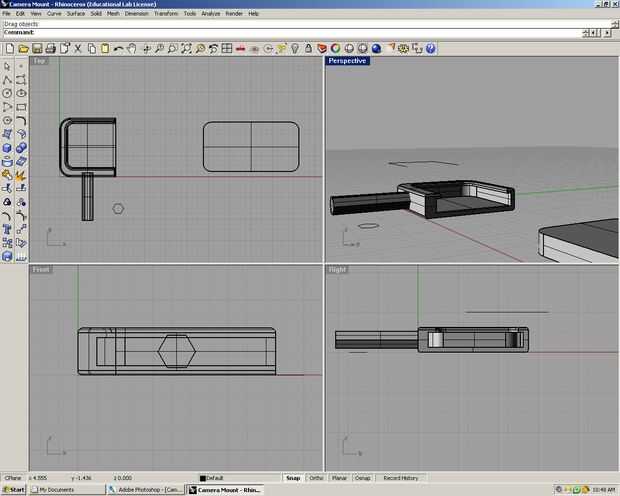Click the CPlane coordinate label
The width and height of the screenshot is (620, 496).
(13, 478)
